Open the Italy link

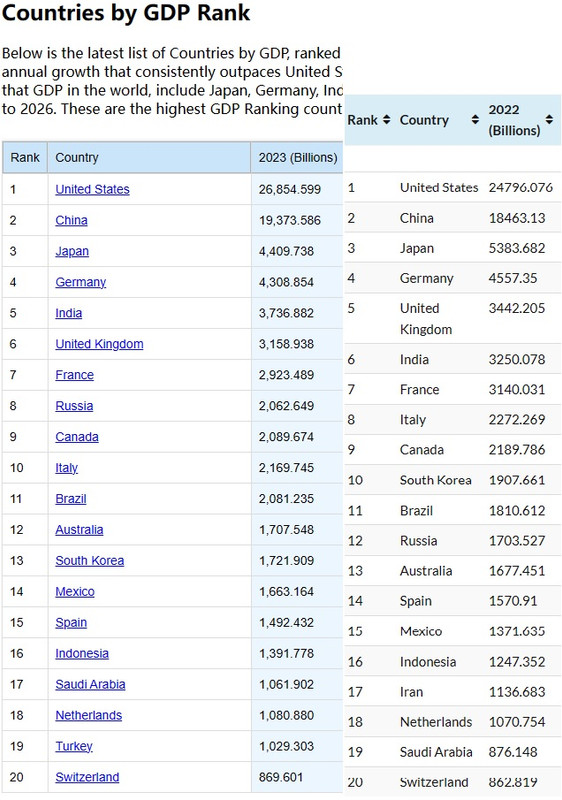pyautogui.click(x=66, y=468)
